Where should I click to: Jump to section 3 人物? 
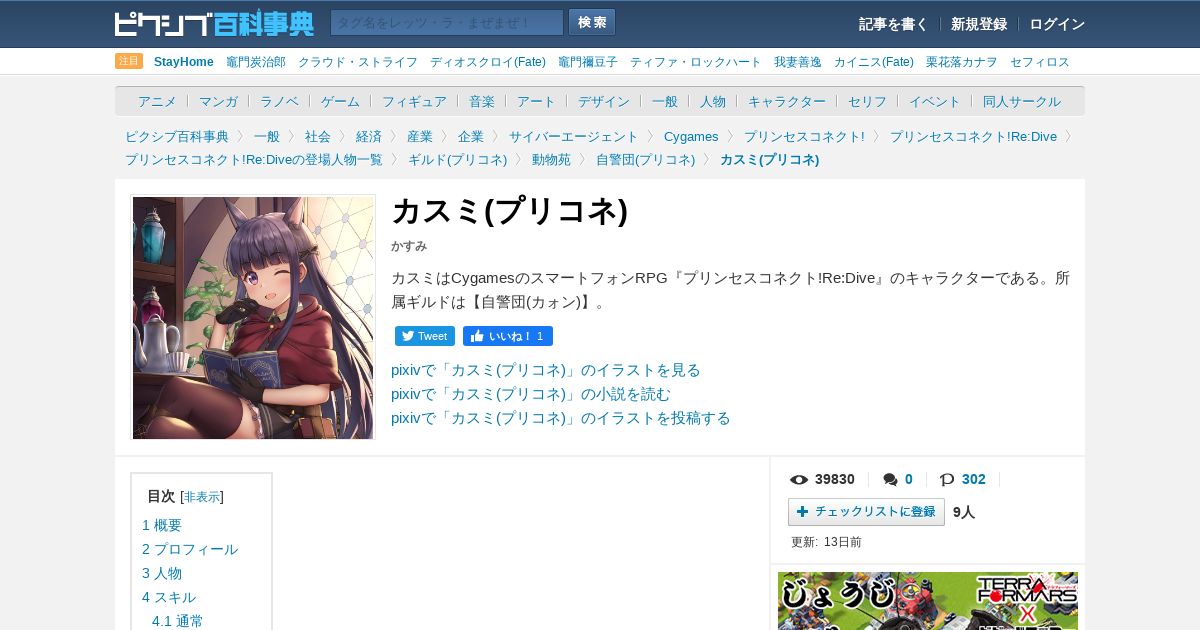pyautogui.click(x=162, y=573)
